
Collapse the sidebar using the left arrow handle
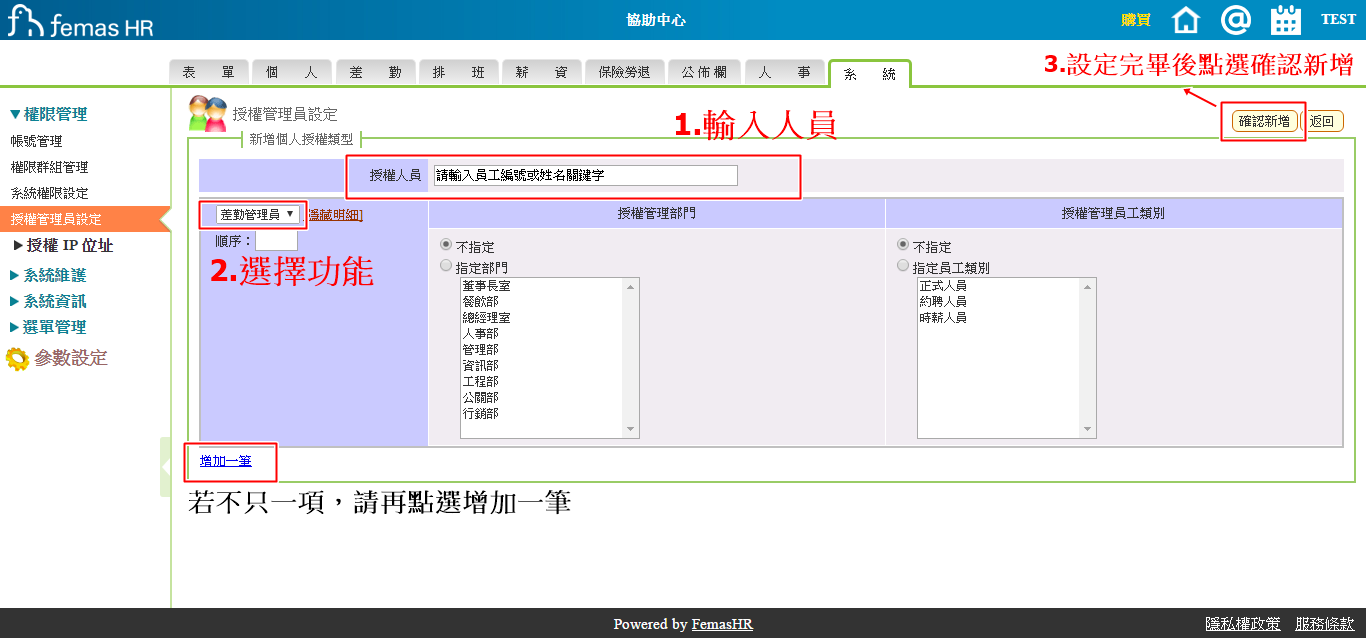coord(165,467)
